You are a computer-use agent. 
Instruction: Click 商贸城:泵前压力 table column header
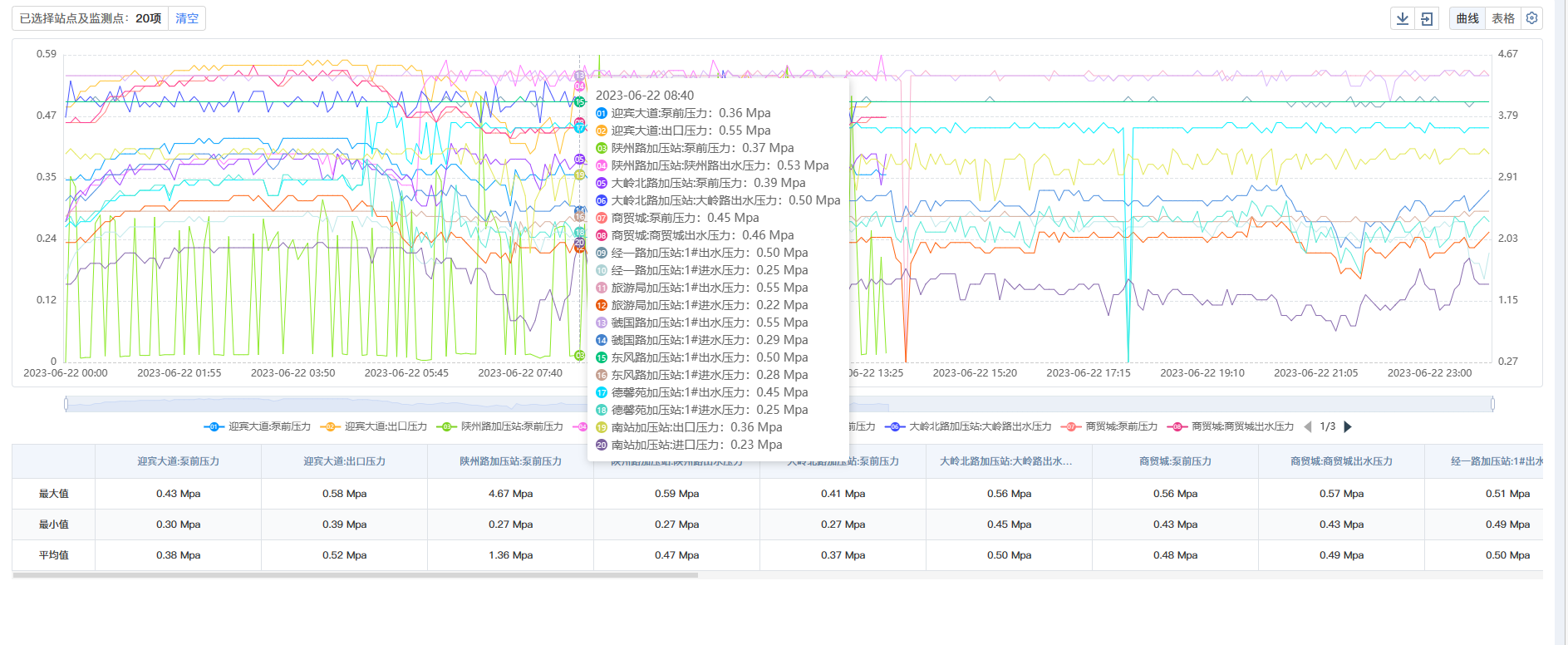click(1175, 461)
